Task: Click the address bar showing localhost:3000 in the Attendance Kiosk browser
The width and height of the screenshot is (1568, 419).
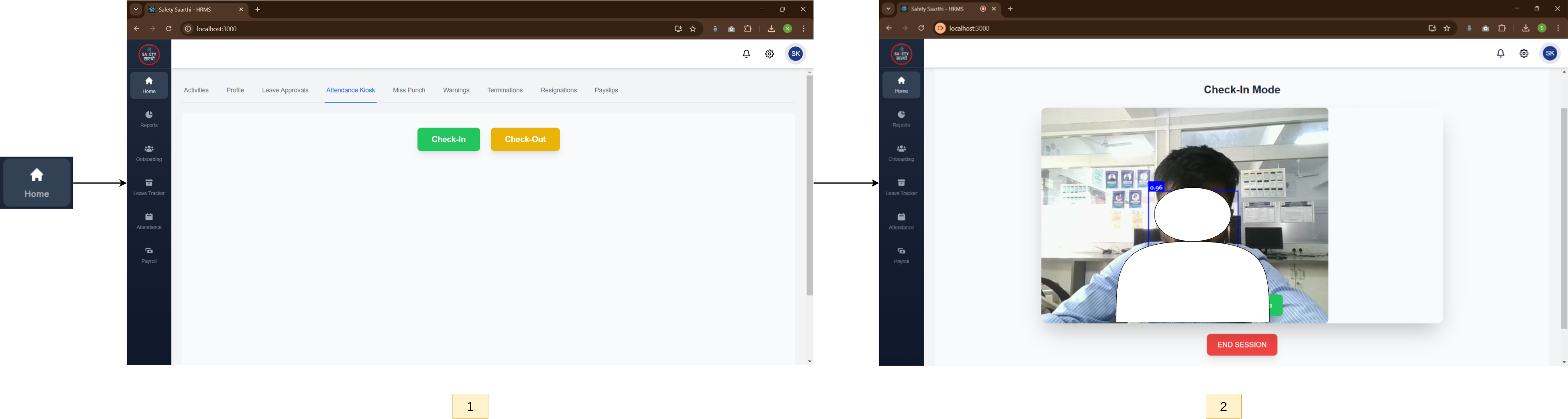Action: coord(426,29)
